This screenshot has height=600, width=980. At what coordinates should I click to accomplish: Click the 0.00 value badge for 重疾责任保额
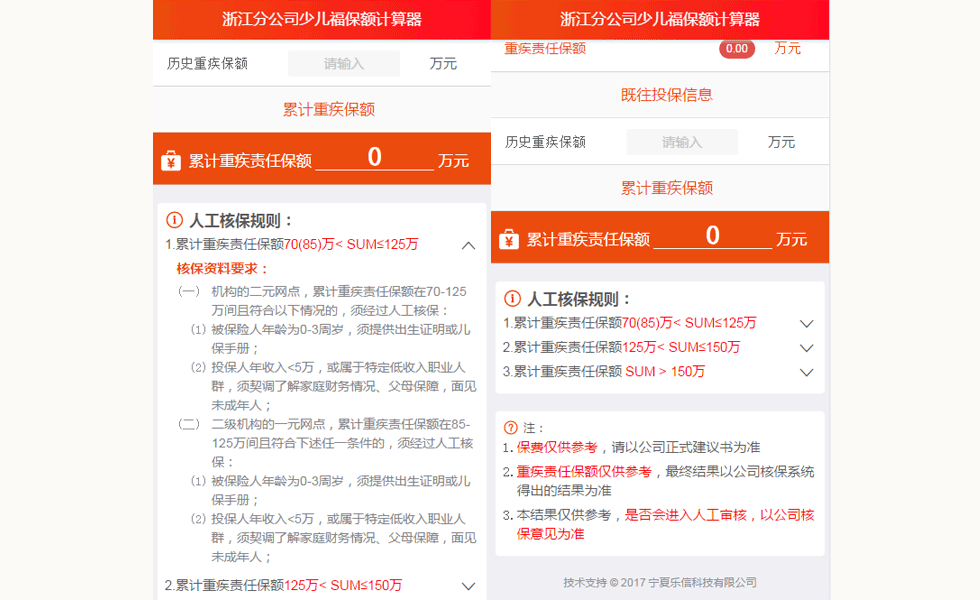[x=737, y=49]
